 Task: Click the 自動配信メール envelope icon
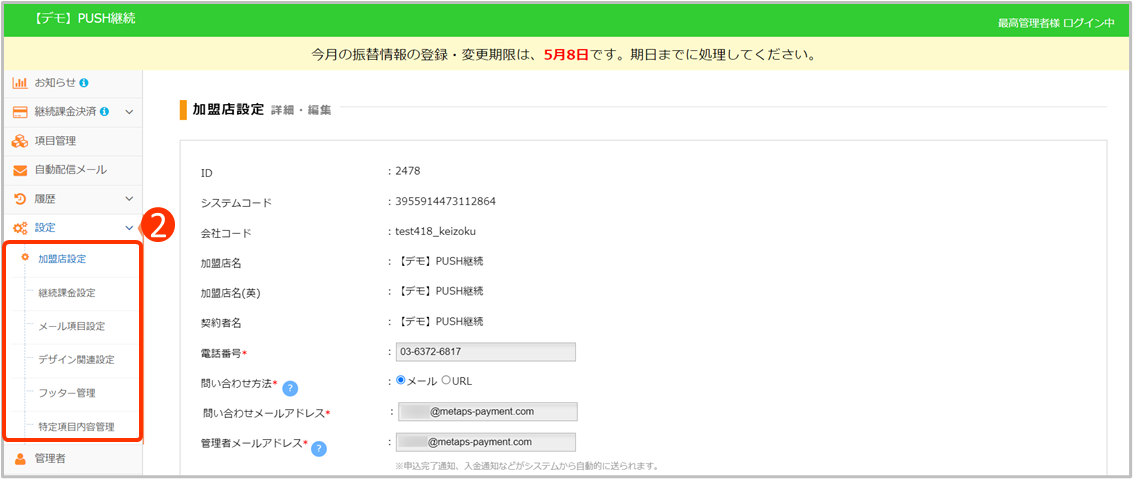[x=19, y=170]
